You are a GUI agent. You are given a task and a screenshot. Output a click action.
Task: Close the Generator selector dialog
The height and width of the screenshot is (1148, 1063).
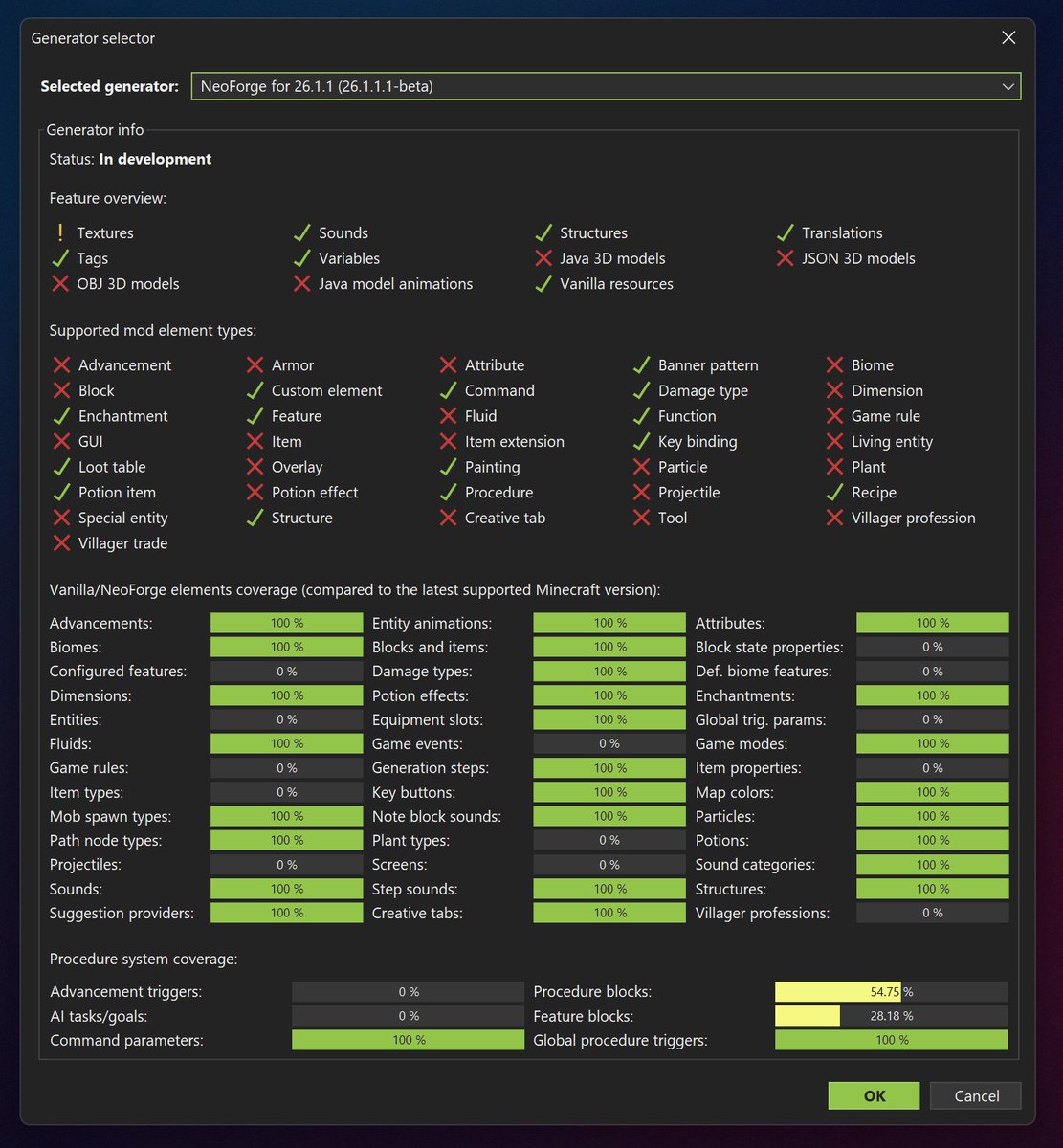point(1008,38)
